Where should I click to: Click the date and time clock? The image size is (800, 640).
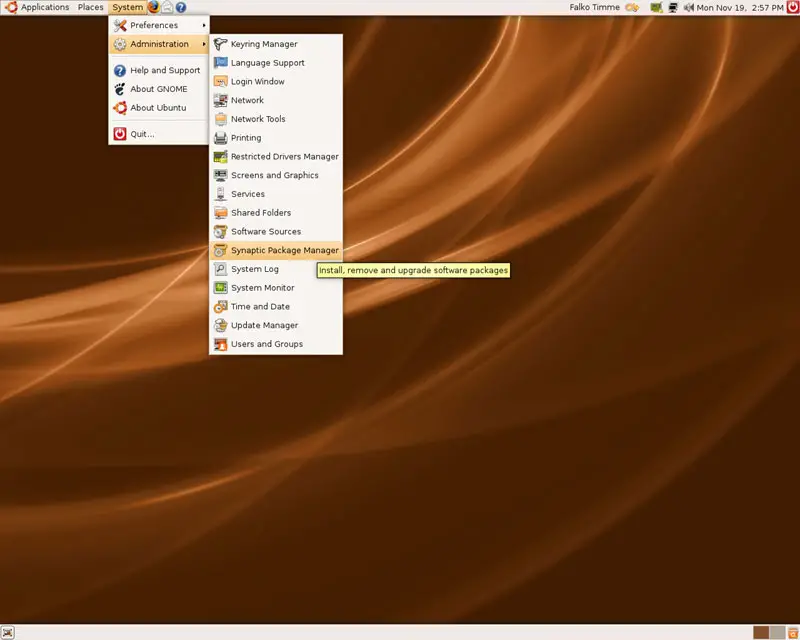tap(740, 8)
